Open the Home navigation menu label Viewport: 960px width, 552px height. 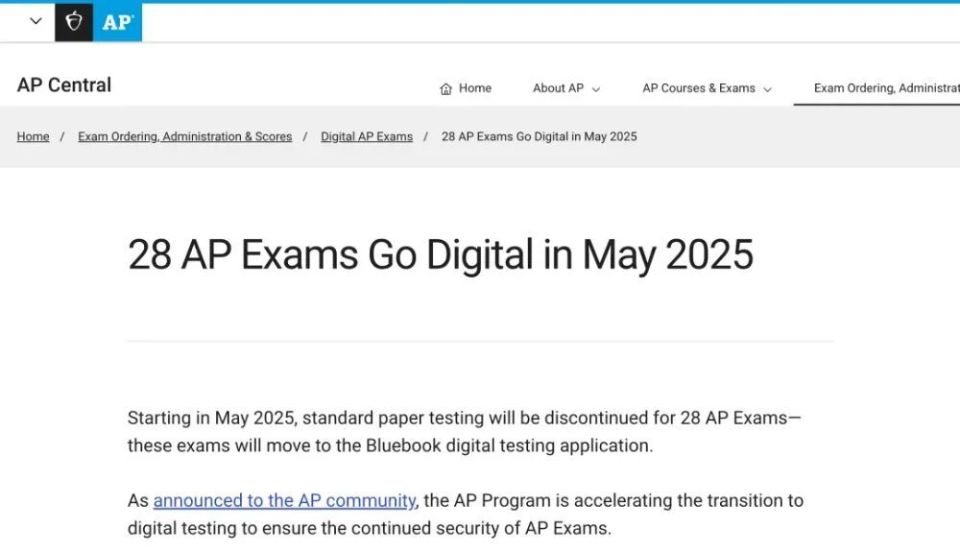(x=475, y=88)
